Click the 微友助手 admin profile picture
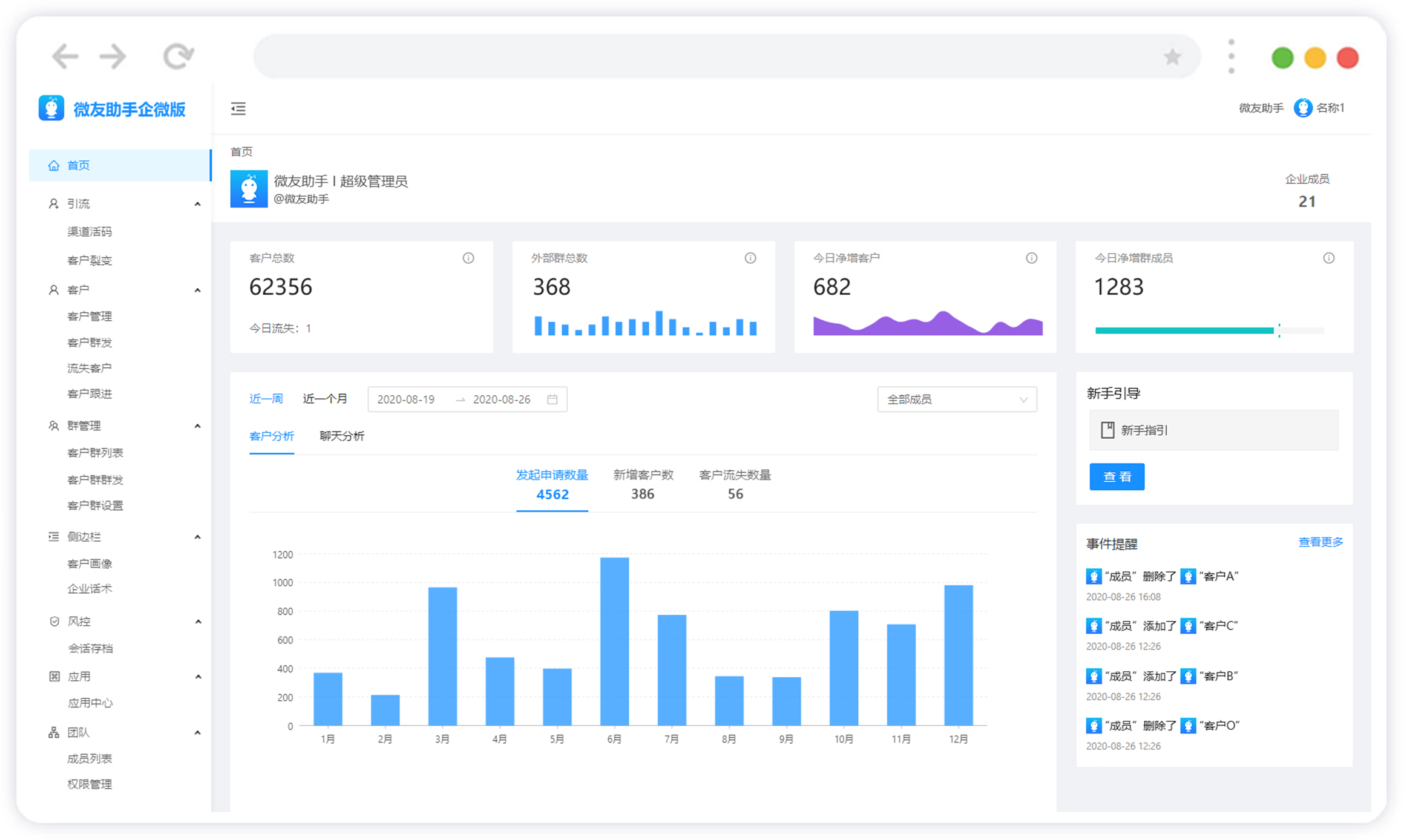 click(x=249, y=189)
